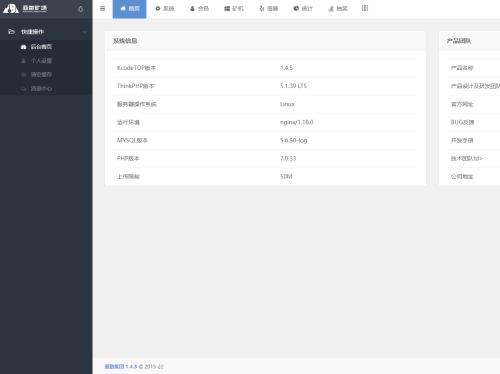Image resolution: width=500 pixels, height=374 pixels.
Task: Open the 系统 gear tab
Action: pos(165,9)
